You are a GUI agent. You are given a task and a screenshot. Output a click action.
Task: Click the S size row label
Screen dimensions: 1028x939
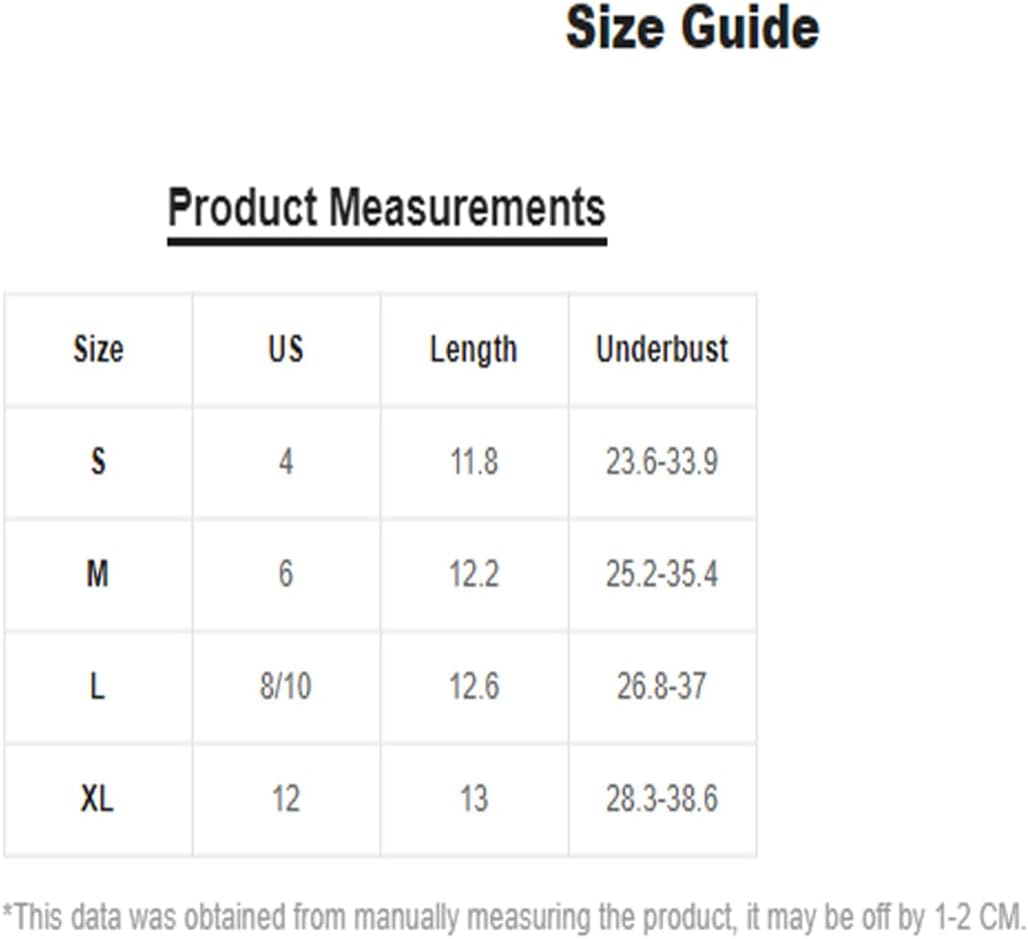pos(98,461)
